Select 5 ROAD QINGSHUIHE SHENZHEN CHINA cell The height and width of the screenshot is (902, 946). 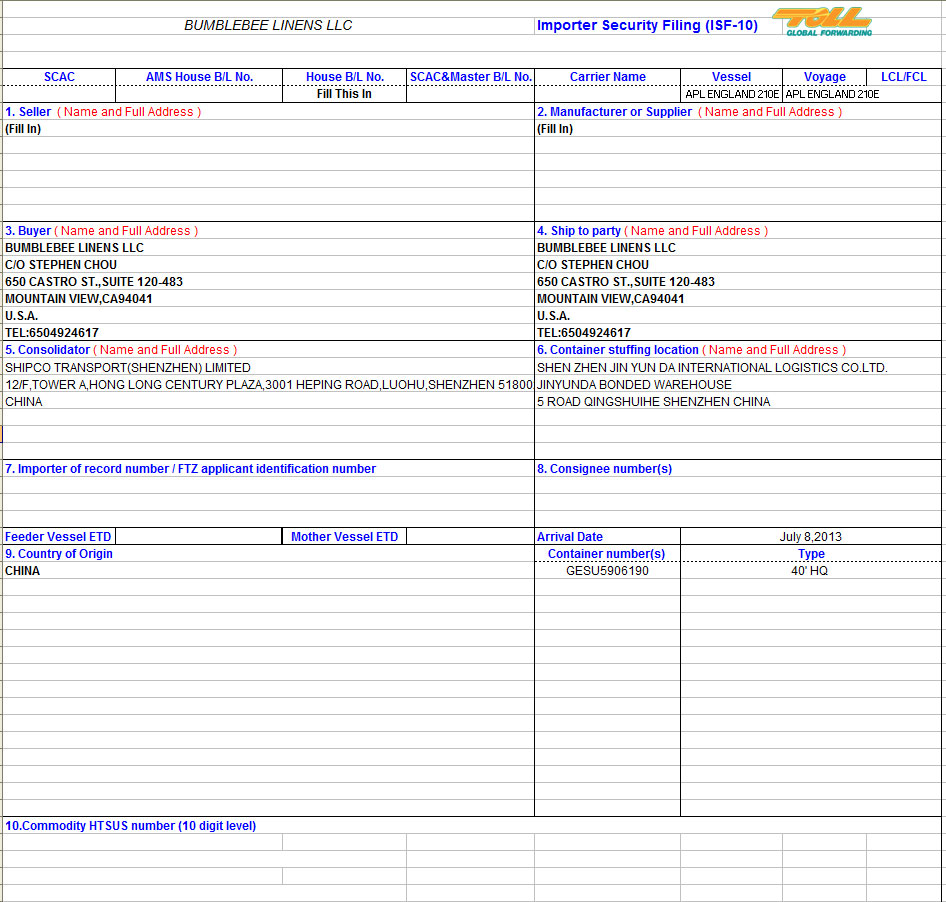[738, 401]
